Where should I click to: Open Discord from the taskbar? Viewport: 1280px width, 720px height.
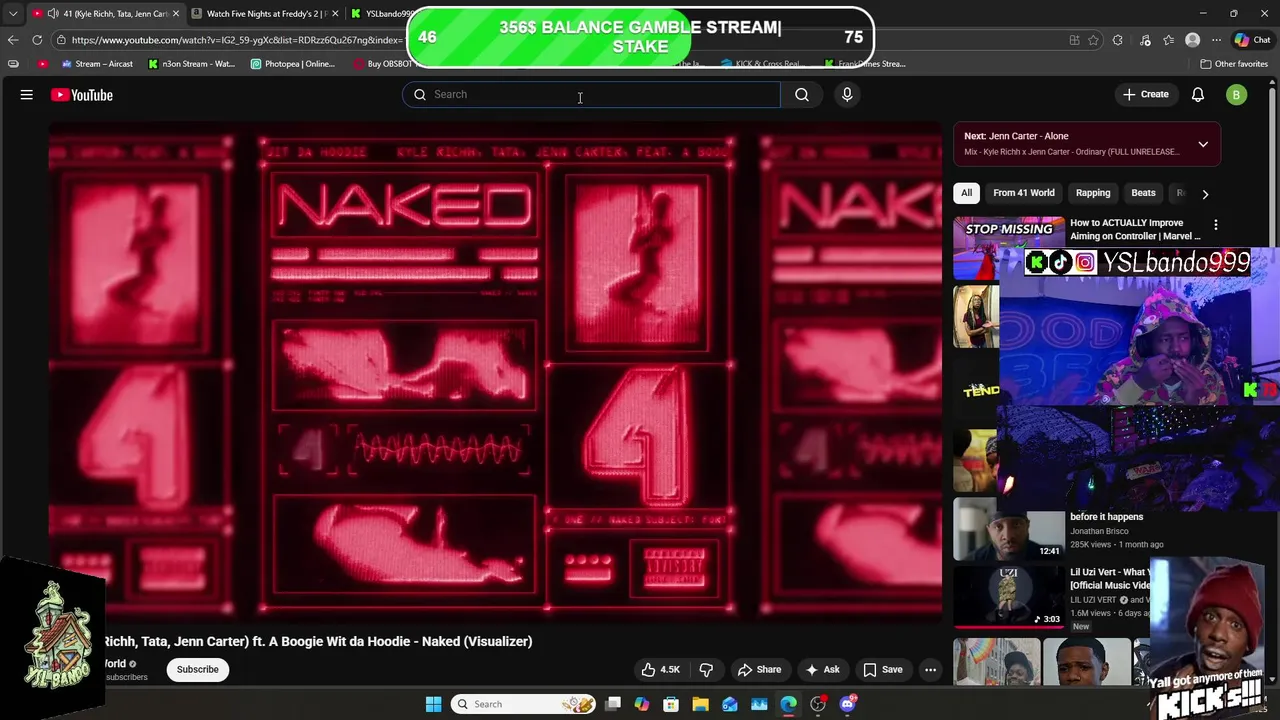pyautogui.click(x=847, y=704)
